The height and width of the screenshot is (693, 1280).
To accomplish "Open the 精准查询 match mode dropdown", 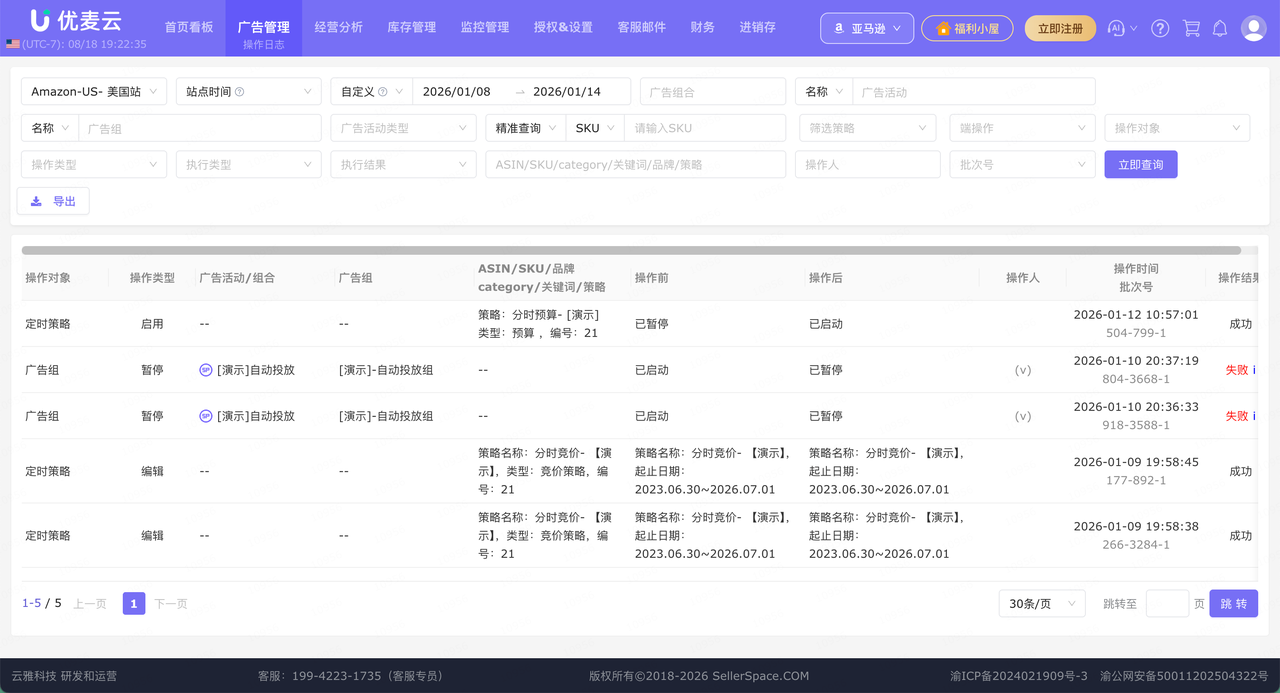I will tap(525, 128).
